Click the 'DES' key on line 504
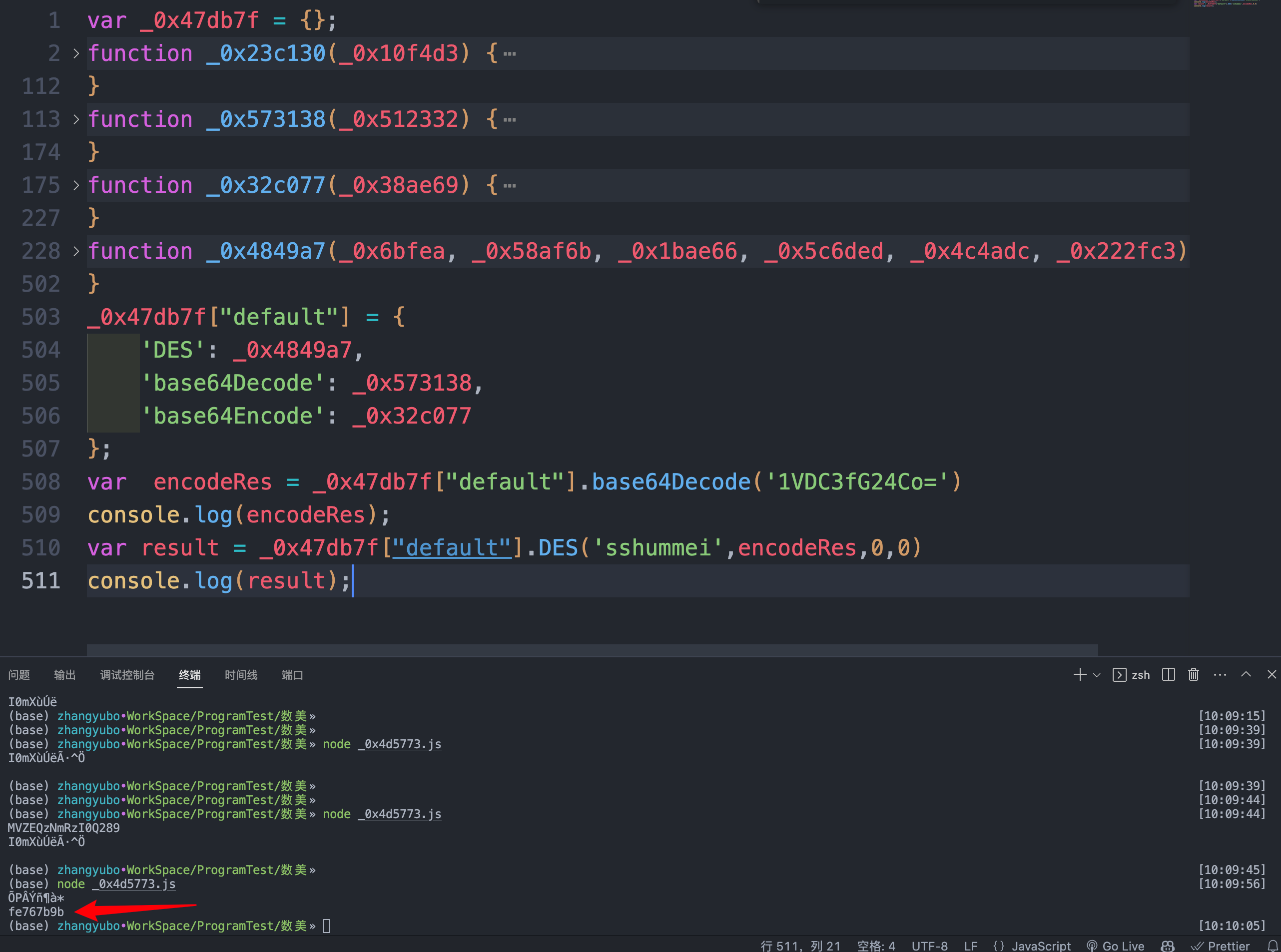 coord(173,350)
